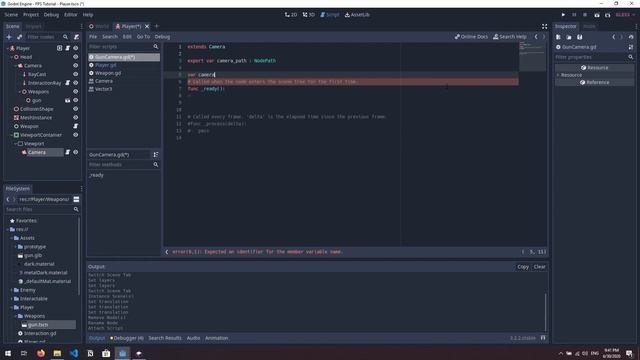Screen dimensions: 640x360
Task: Open the Scene menu
Action: 11,15
